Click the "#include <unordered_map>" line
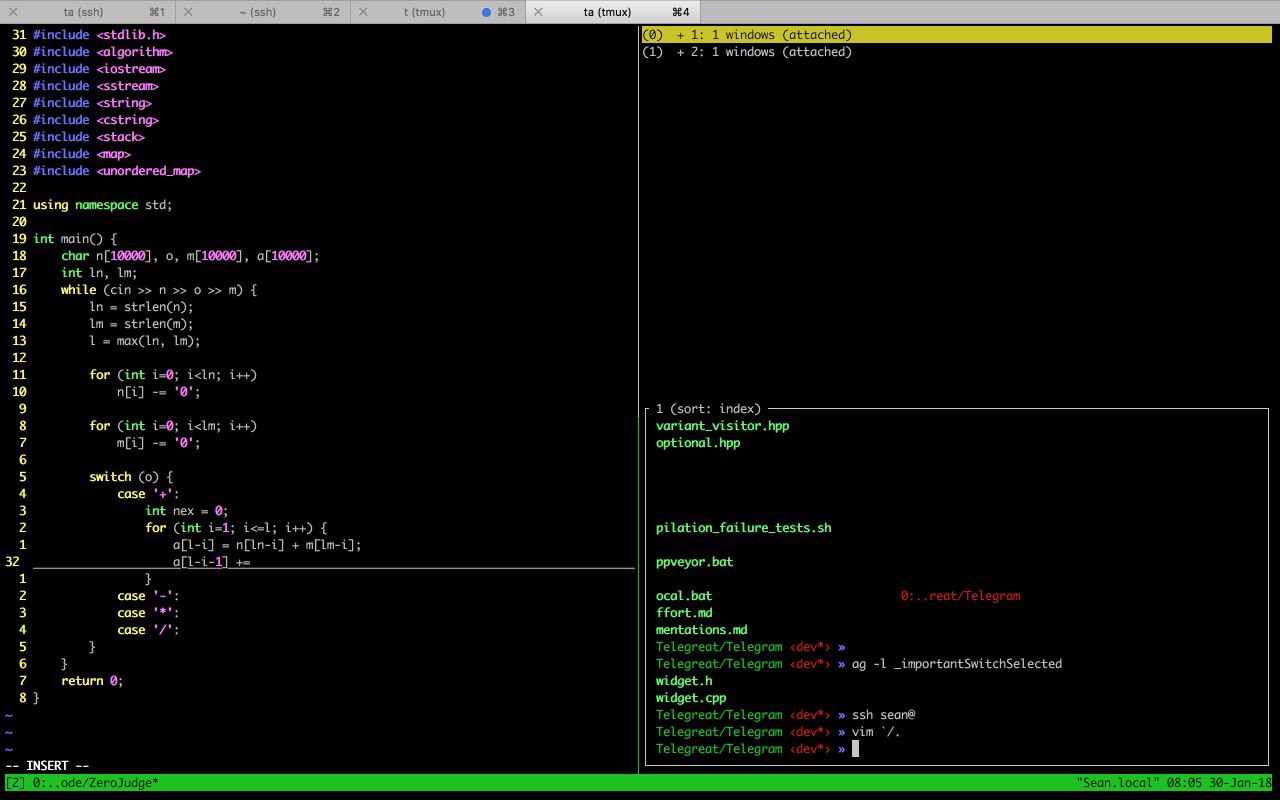 coord(117,171)
